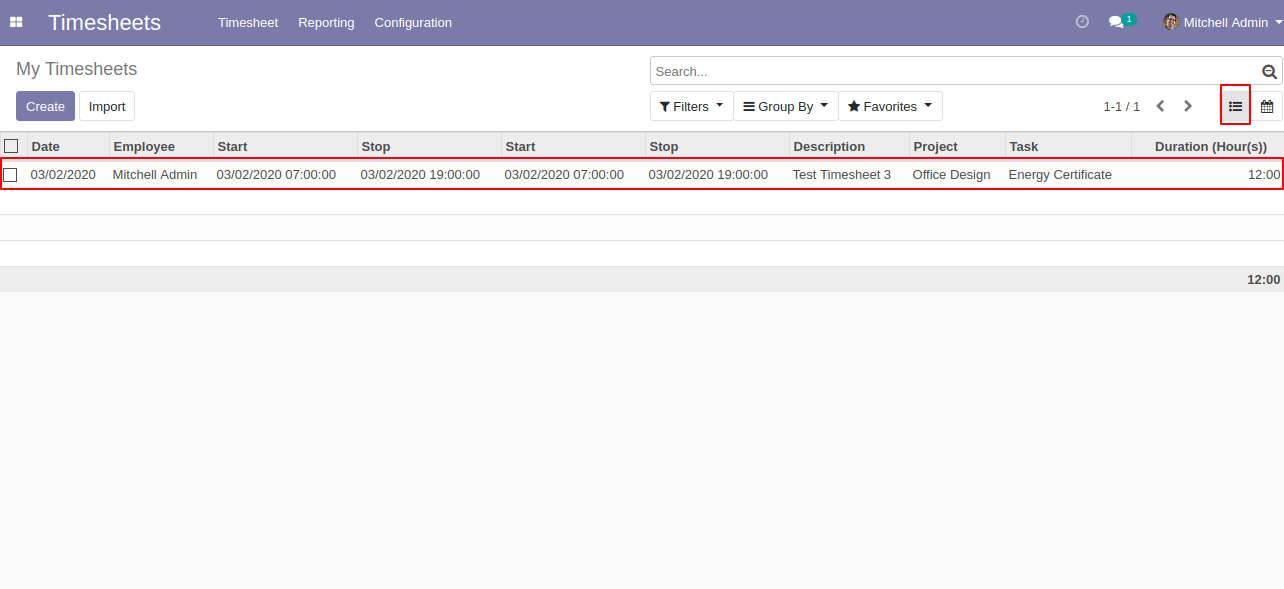Screen dimensions: 1284x589
Task: Open the Timesheet menu
Action: [248, 22]
